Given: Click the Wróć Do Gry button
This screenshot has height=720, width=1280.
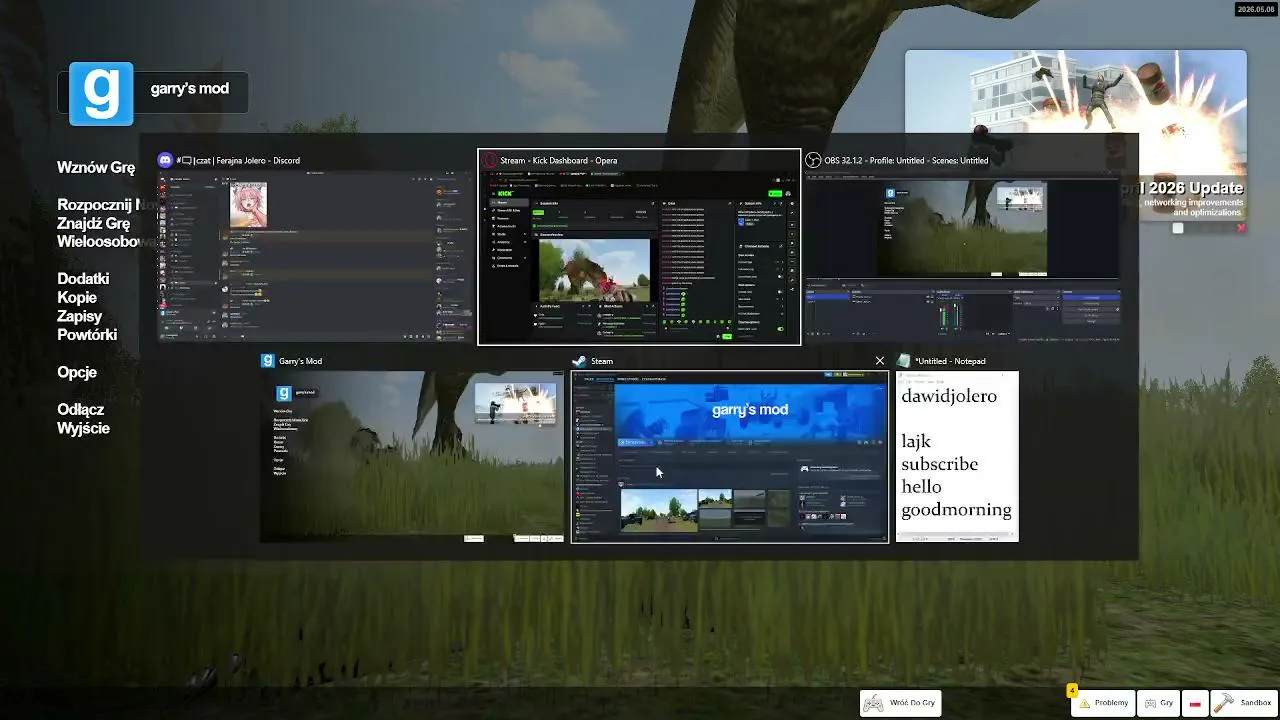Looking at the screenshot, I should click(x=900, y=703).
